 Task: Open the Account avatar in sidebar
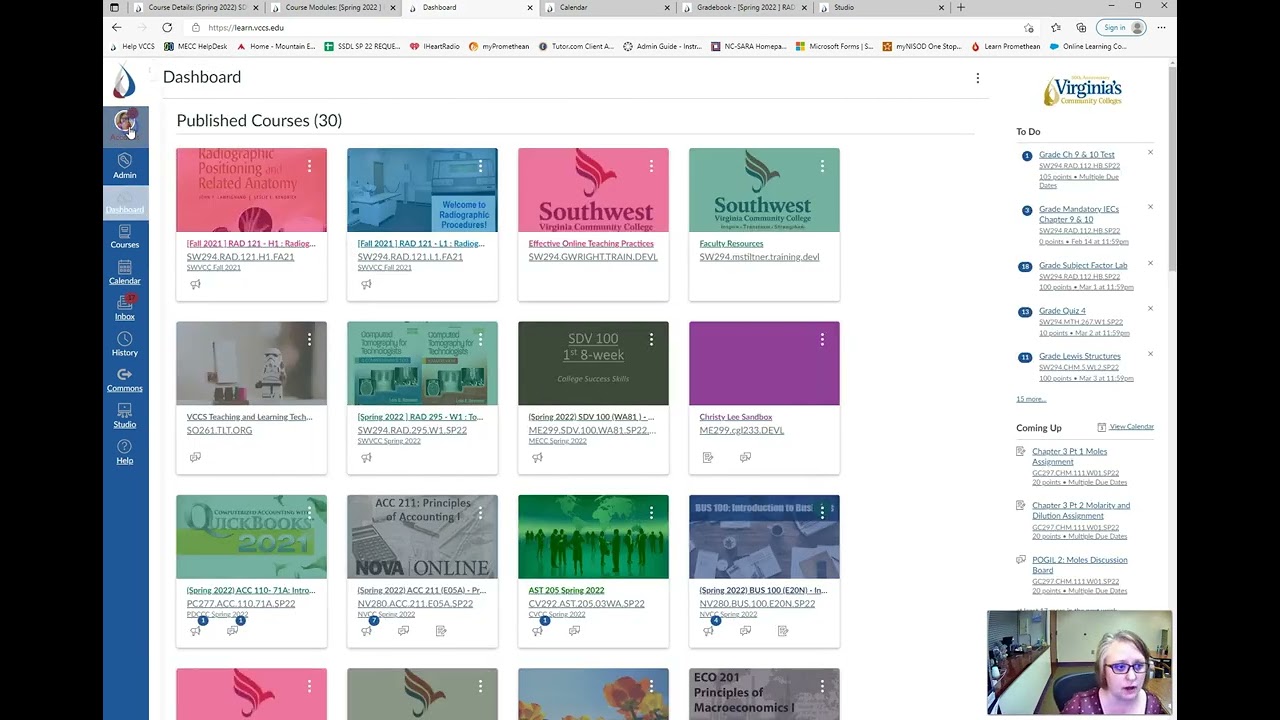click(125, 125)
